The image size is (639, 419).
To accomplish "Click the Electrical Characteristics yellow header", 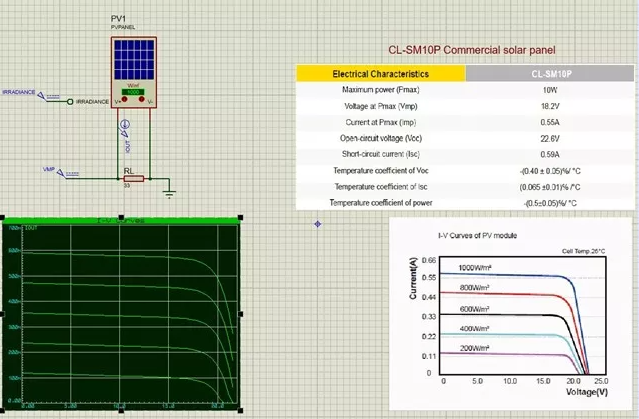I will tap(381, 74).
